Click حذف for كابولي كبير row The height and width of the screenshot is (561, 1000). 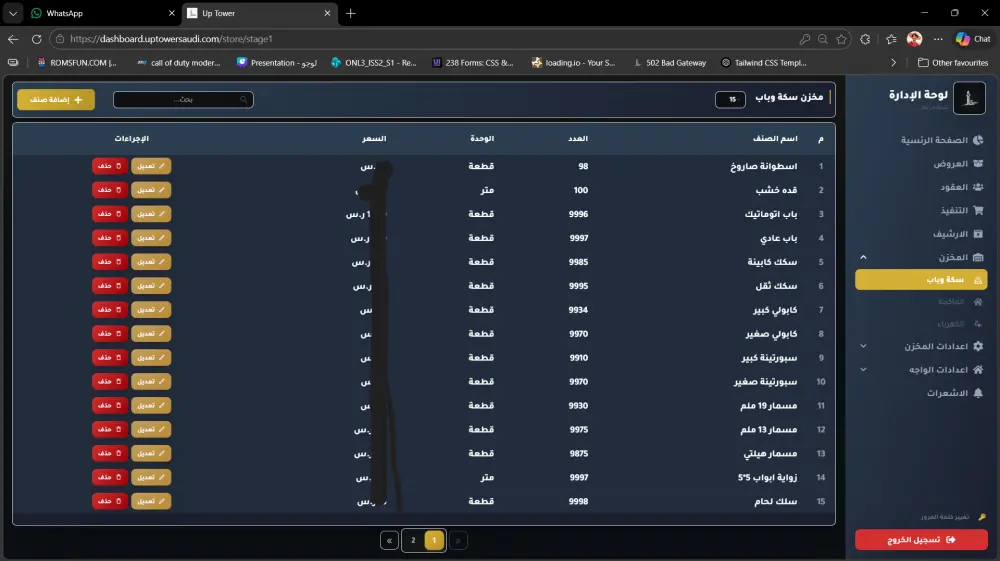click(x=110, y=309)
